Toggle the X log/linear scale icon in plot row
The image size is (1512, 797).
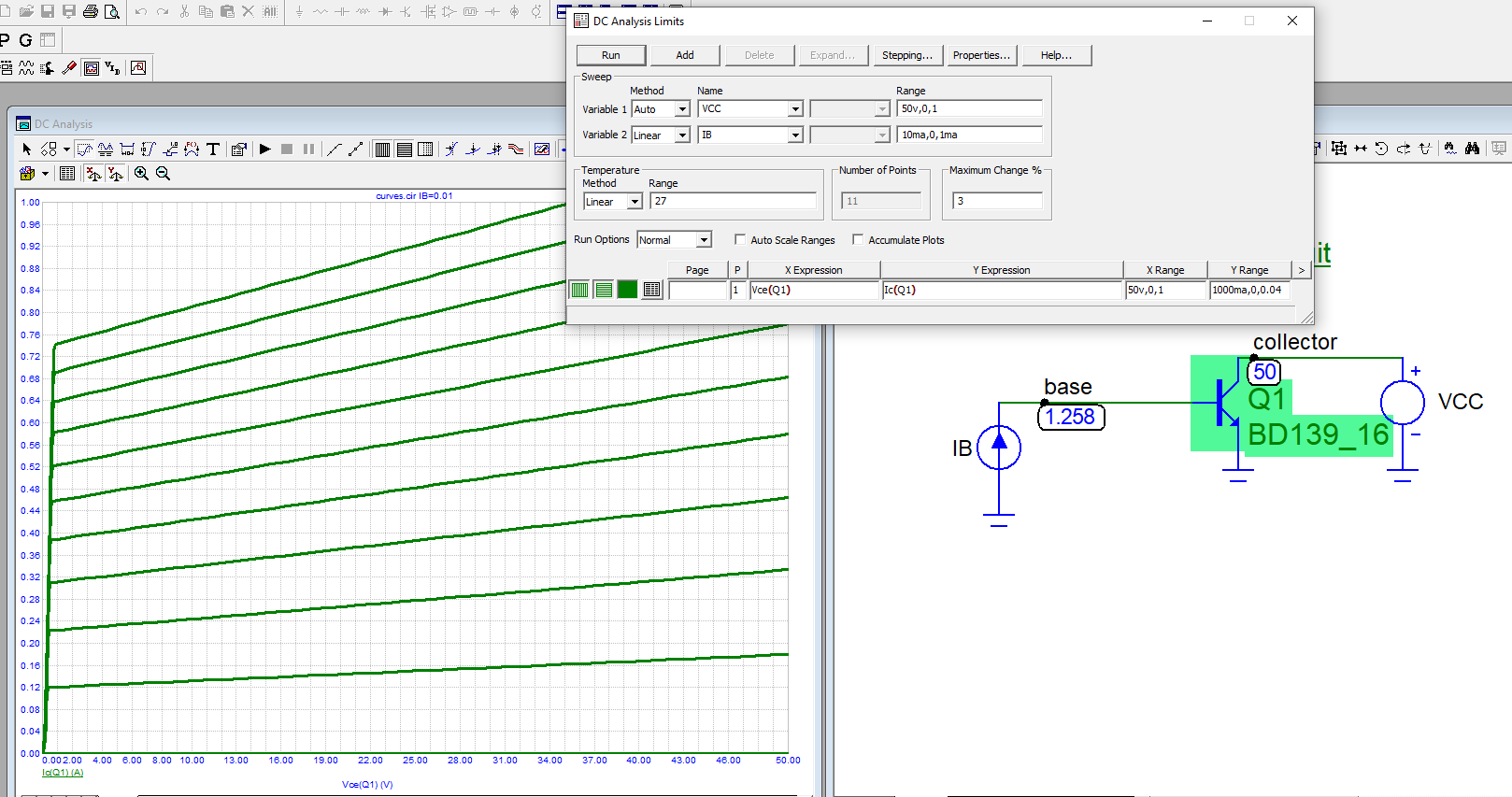(x=579, y=290)
